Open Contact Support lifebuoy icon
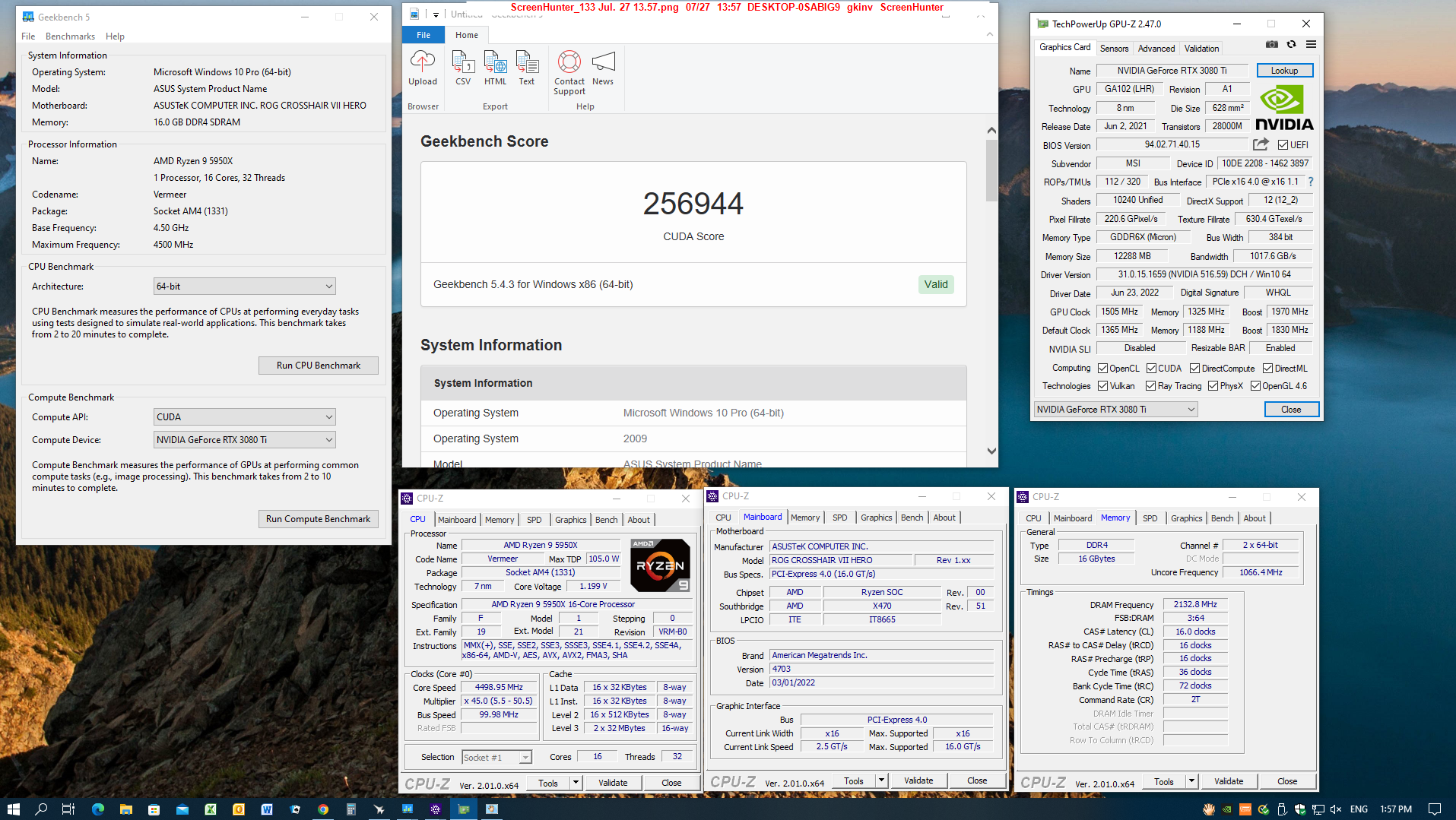1456x820 pixels. pyautogui.click(x=569, y=62)
